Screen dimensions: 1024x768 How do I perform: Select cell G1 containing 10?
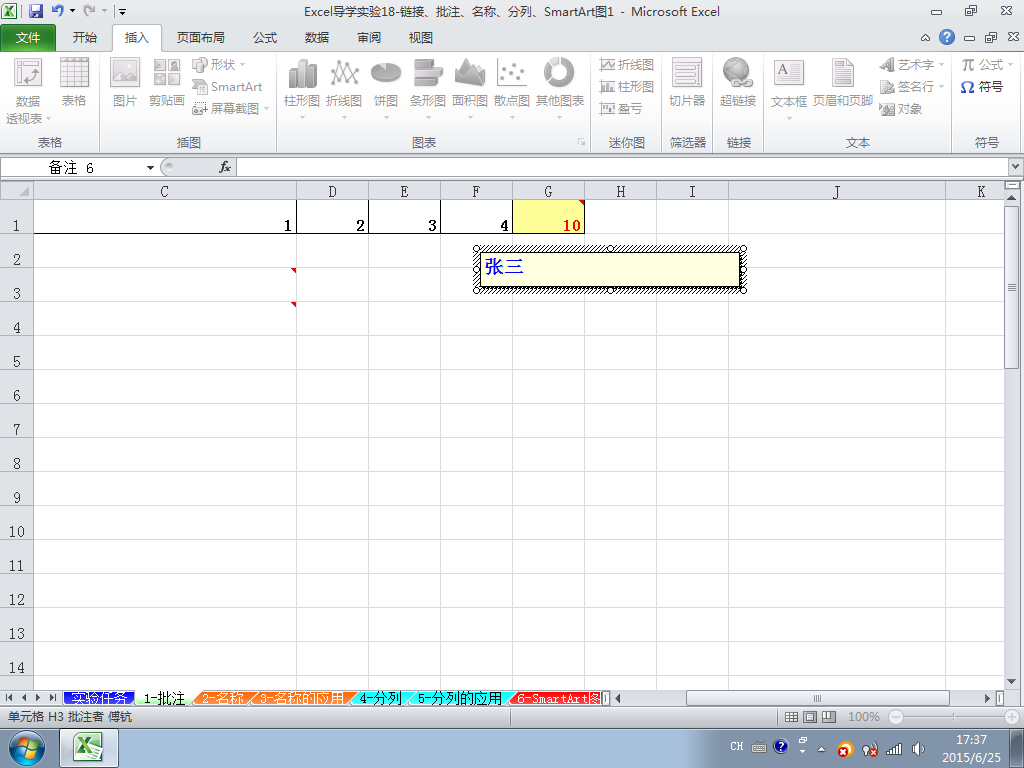(549, 217)
